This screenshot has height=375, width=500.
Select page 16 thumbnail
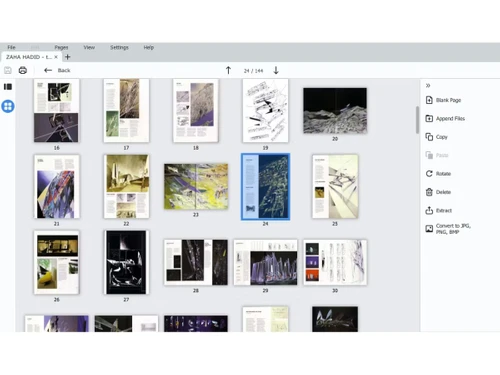coord(57,111)
